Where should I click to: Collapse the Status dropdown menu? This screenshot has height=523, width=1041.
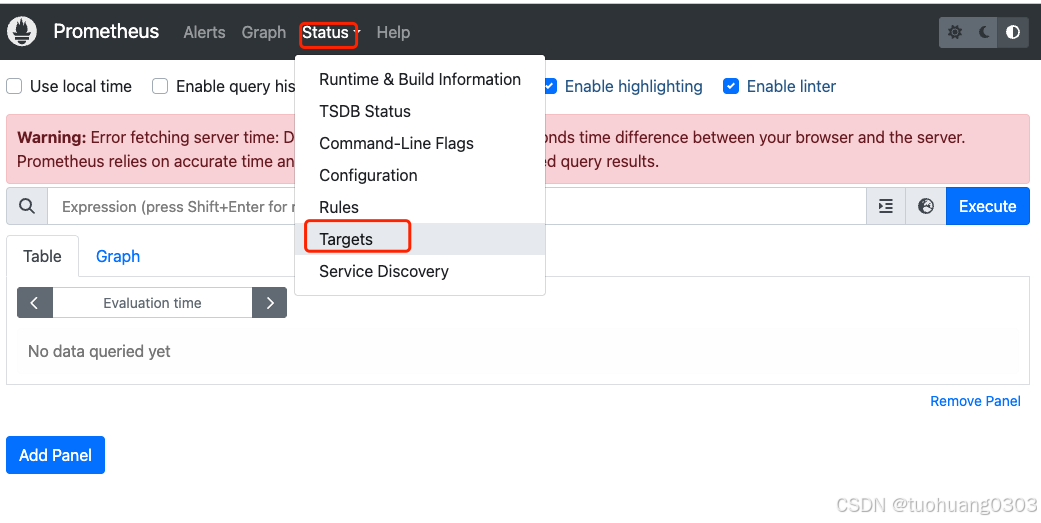(329, 33)
